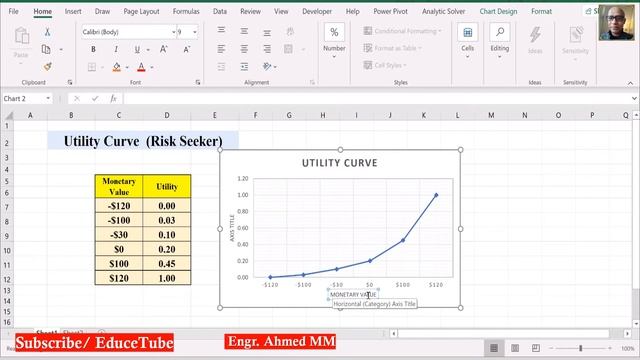Switch to the Developer tab

pos(317,11)
